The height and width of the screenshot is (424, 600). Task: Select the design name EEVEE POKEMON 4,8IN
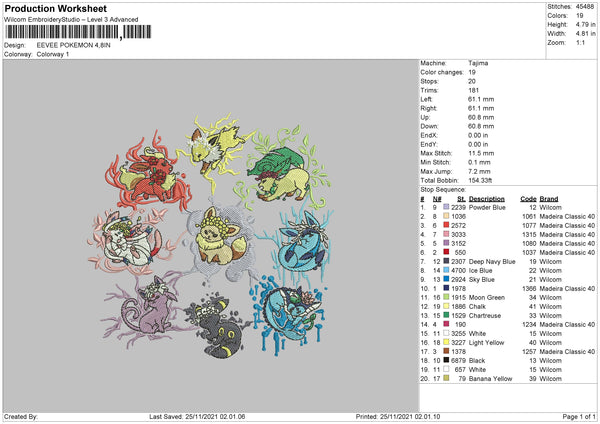[x=73, y=45]
